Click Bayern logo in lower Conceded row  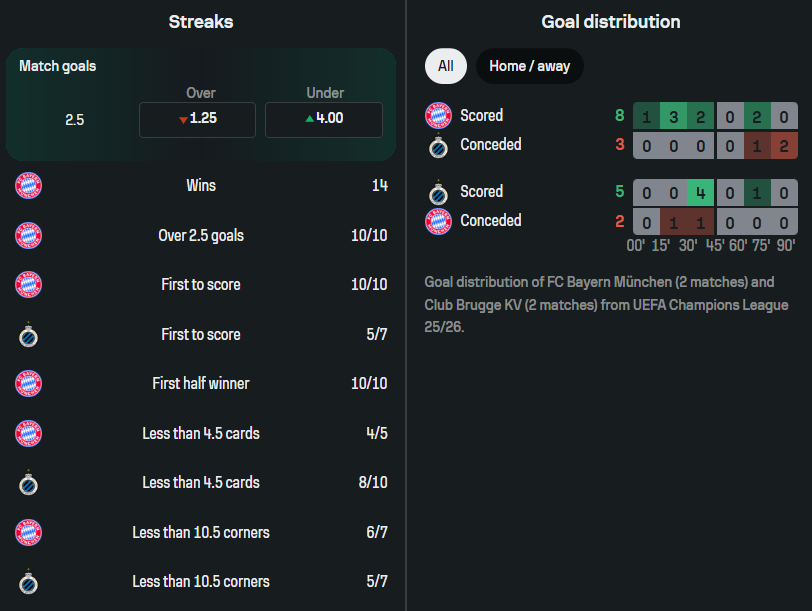[x=438, y=221]
